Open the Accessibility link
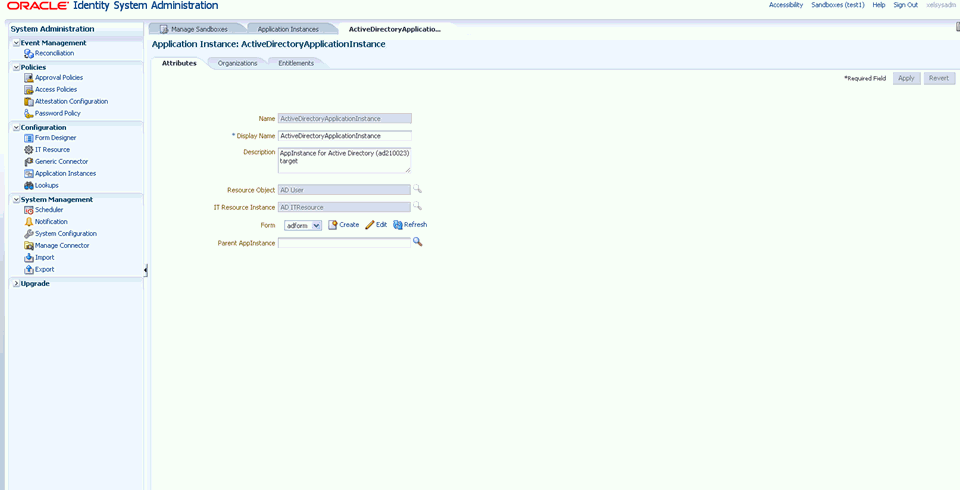Screen dimensions: 960x490 pyautogui.click(x=786, y=5)
